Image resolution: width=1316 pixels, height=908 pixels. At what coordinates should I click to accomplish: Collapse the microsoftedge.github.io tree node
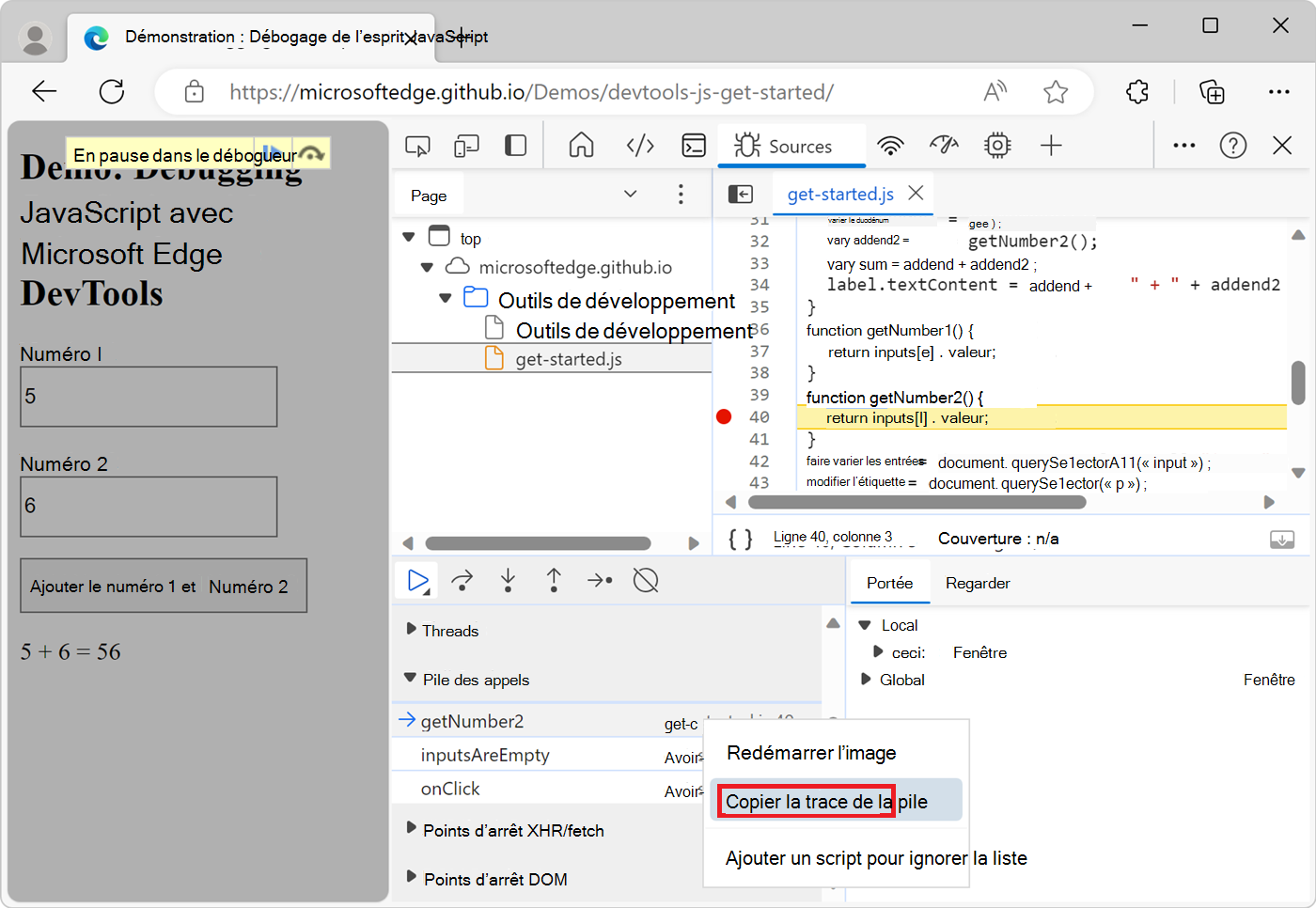point(427,268)
